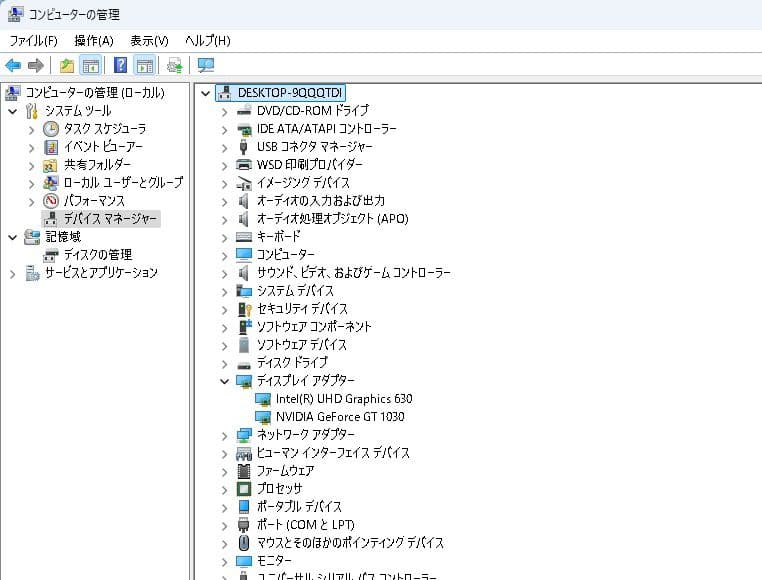Expand the ネットワーク アダプター category
762x580 pixels.
pyautogui.click(x=225, y=436)
